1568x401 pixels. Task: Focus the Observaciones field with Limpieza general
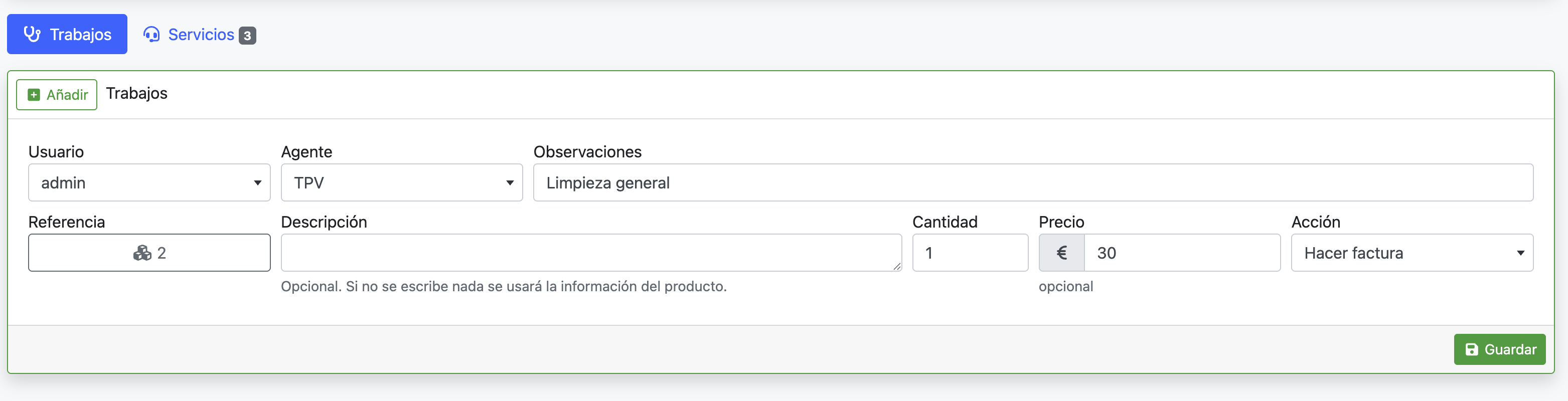click(1033, 182)
